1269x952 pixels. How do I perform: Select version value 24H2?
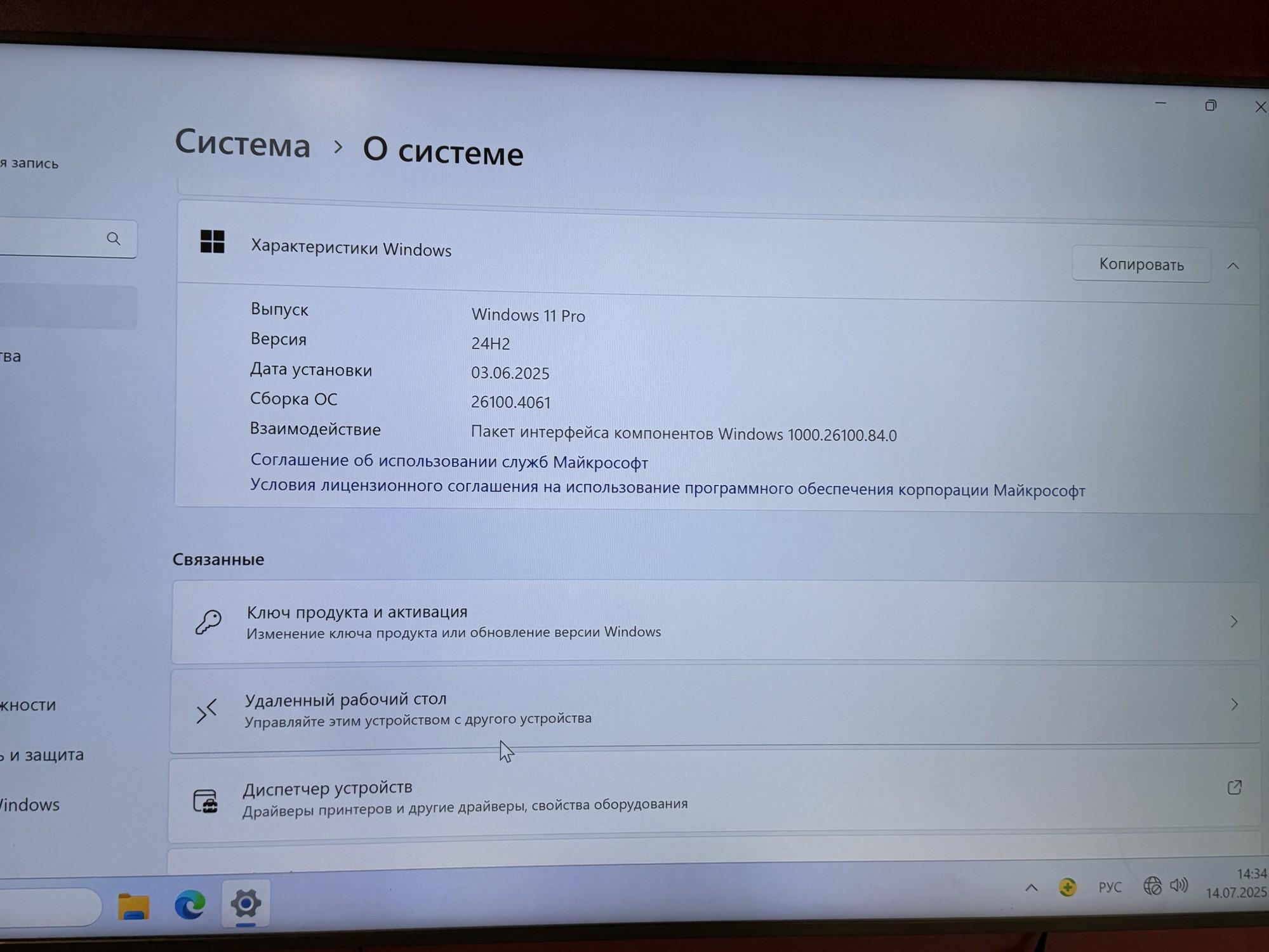[x=491, y=343]
